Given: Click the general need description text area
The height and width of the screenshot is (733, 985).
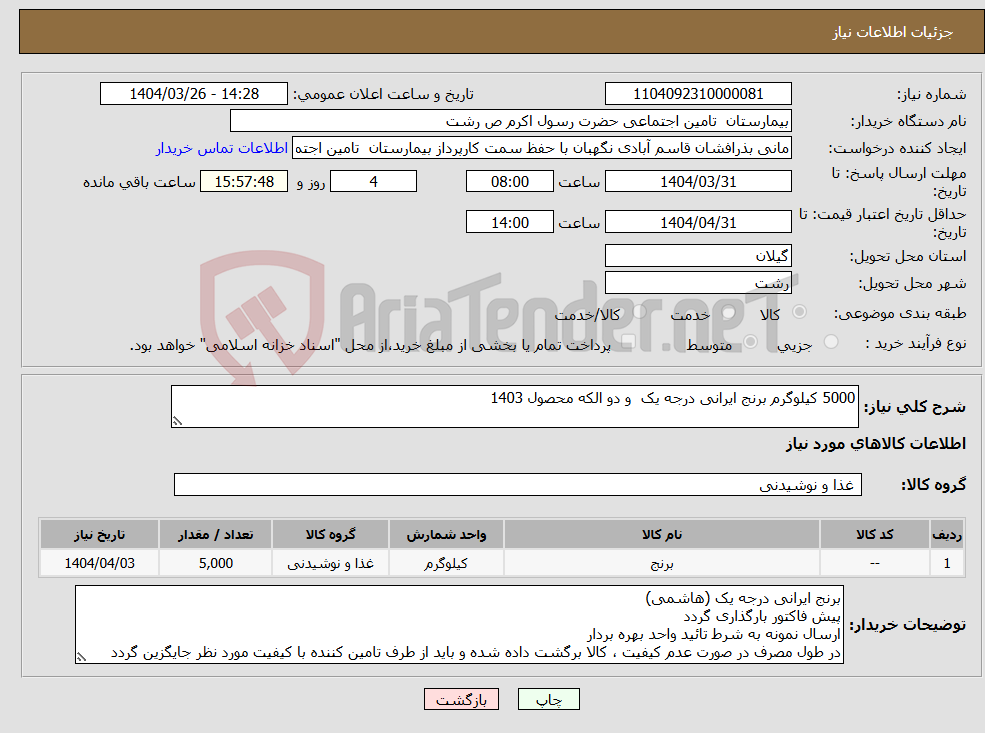Looking at the screenshot, I should click(514, 406).
